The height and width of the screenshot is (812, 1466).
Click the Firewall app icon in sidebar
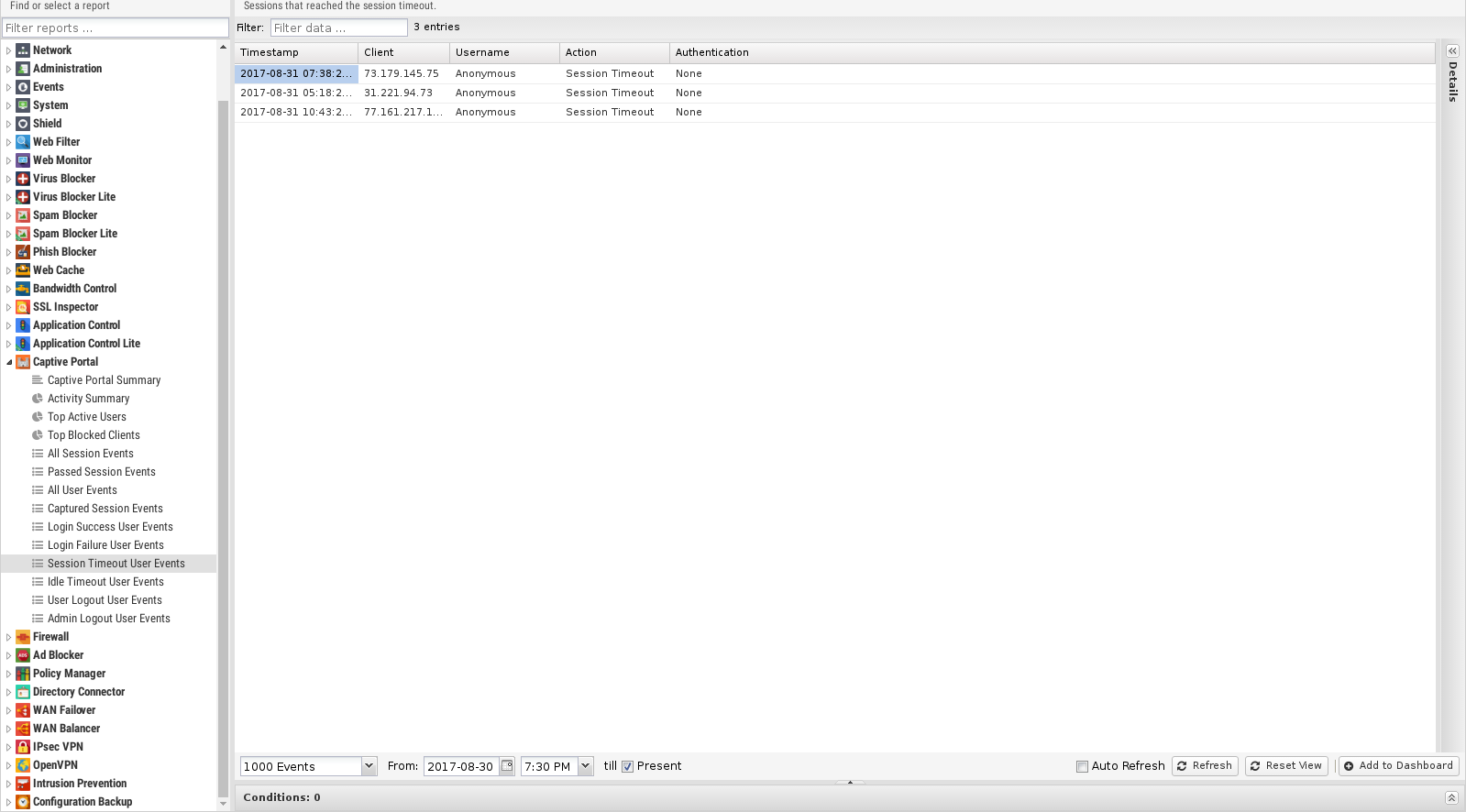click(23, 637)
